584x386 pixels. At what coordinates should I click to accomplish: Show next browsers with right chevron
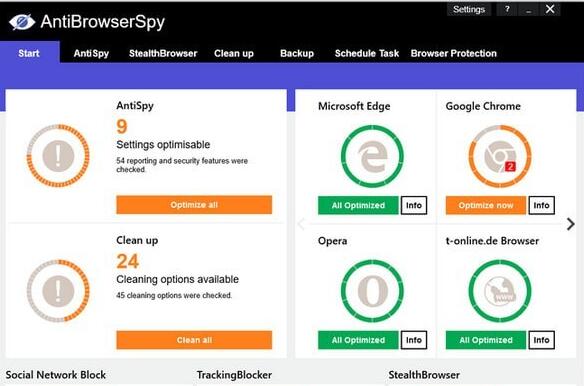pos(570,224)
